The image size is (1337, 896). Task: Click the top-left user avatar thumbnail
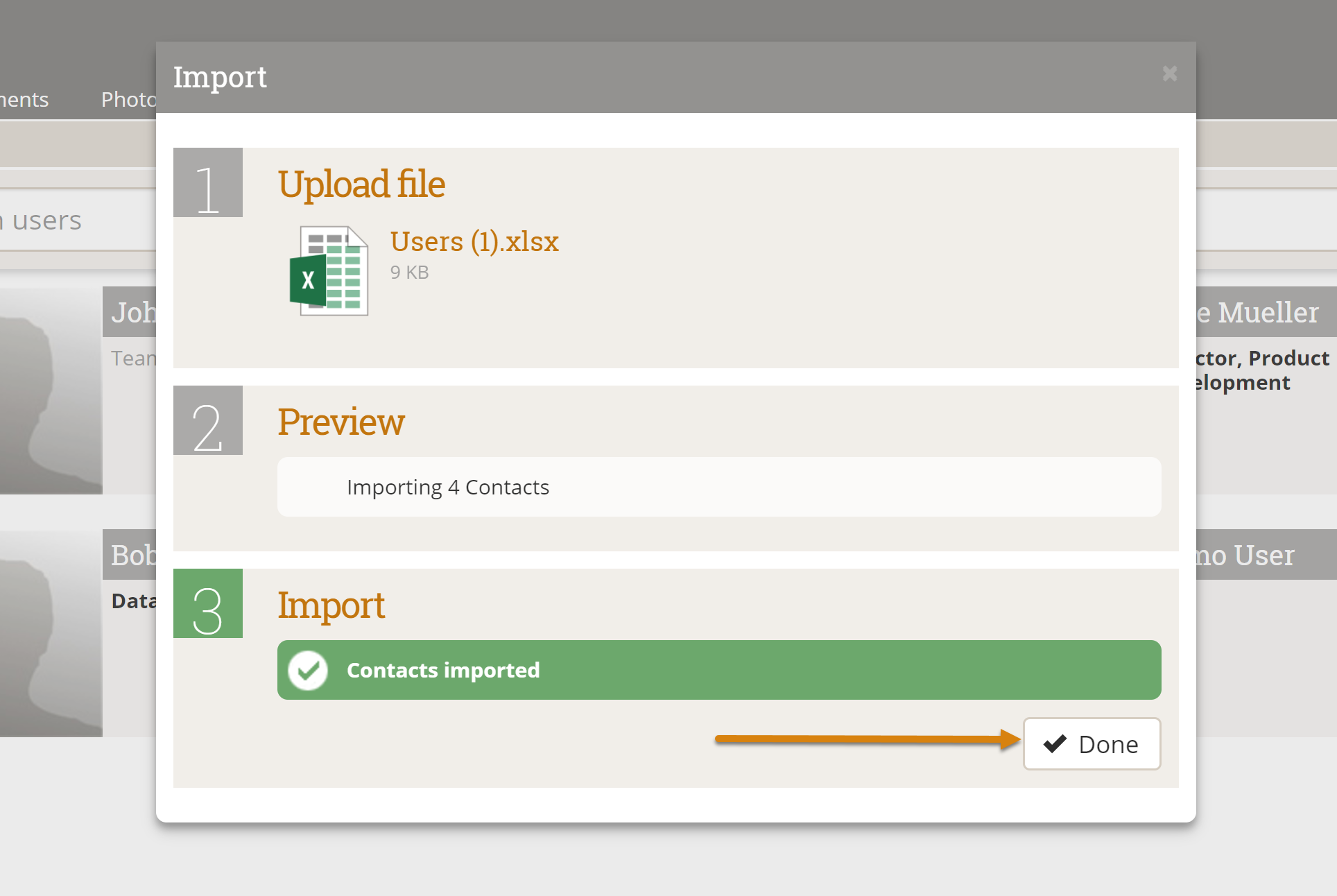pos(51,390)
